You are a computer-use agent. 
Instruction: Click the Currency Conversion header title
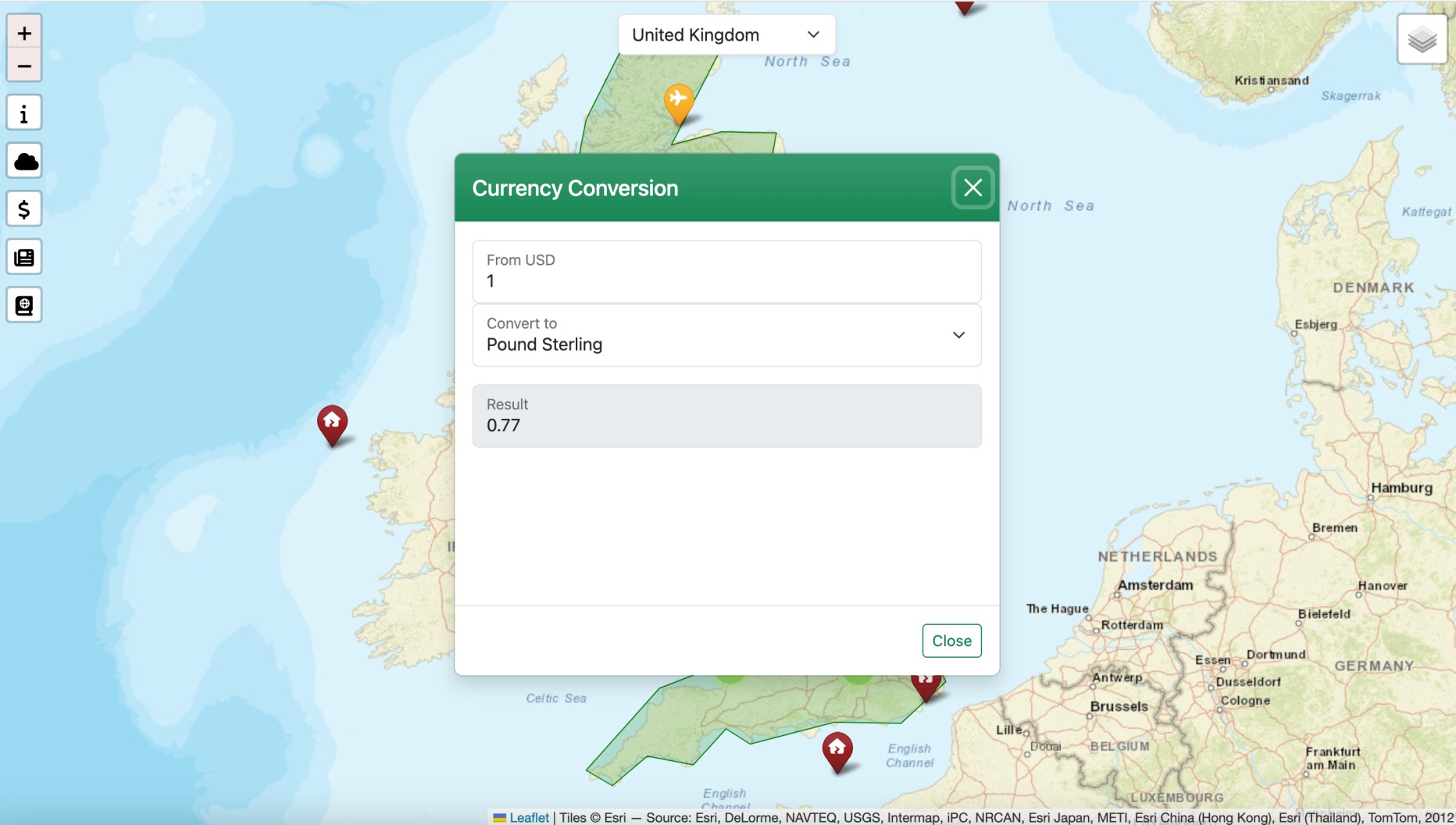575,188
